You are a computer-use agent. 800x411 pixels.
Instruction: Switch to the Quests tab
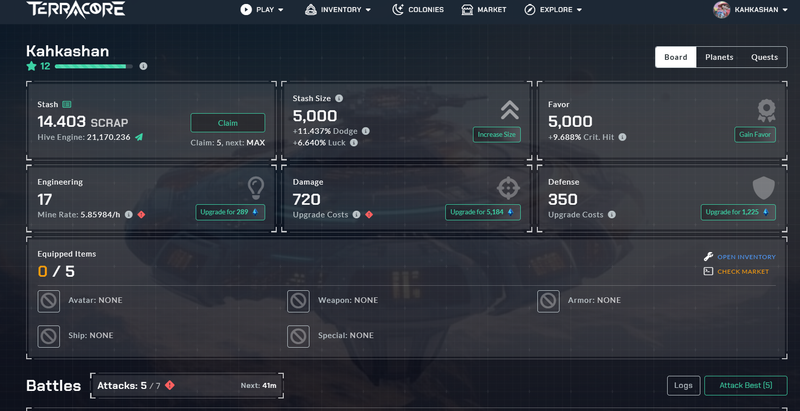[764, 57]
